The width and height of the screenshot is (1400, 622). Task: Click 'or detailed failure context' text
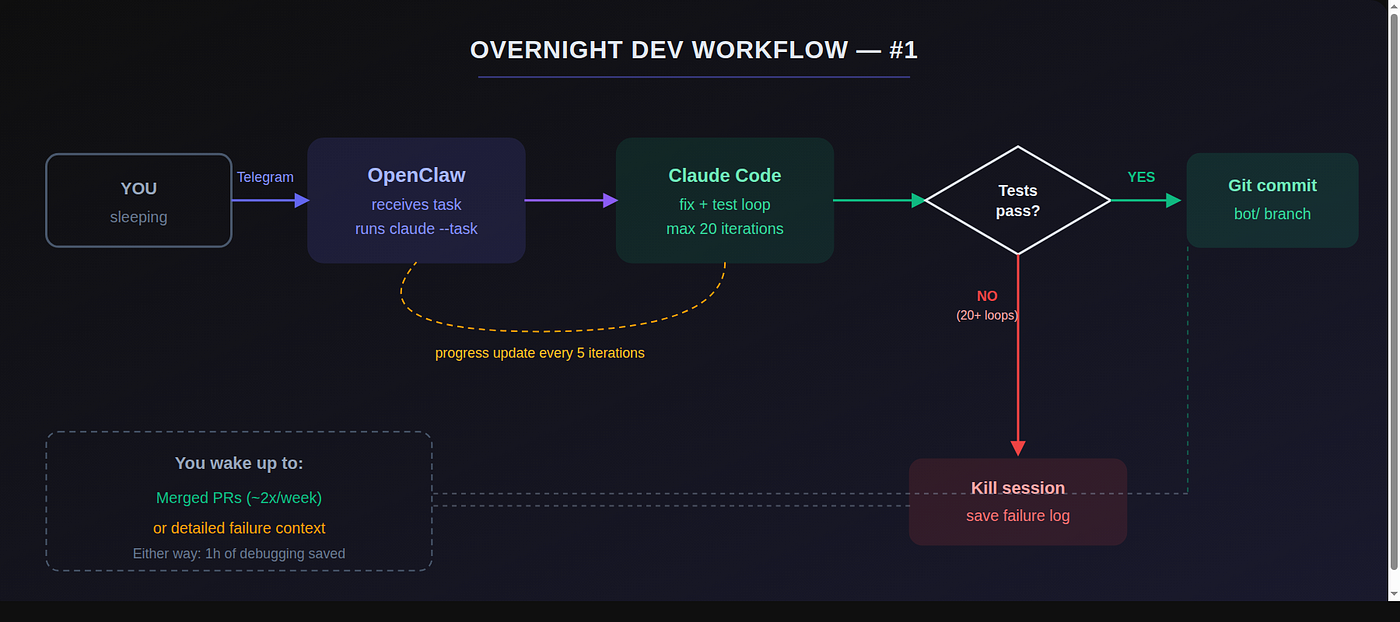click(239, 528)
